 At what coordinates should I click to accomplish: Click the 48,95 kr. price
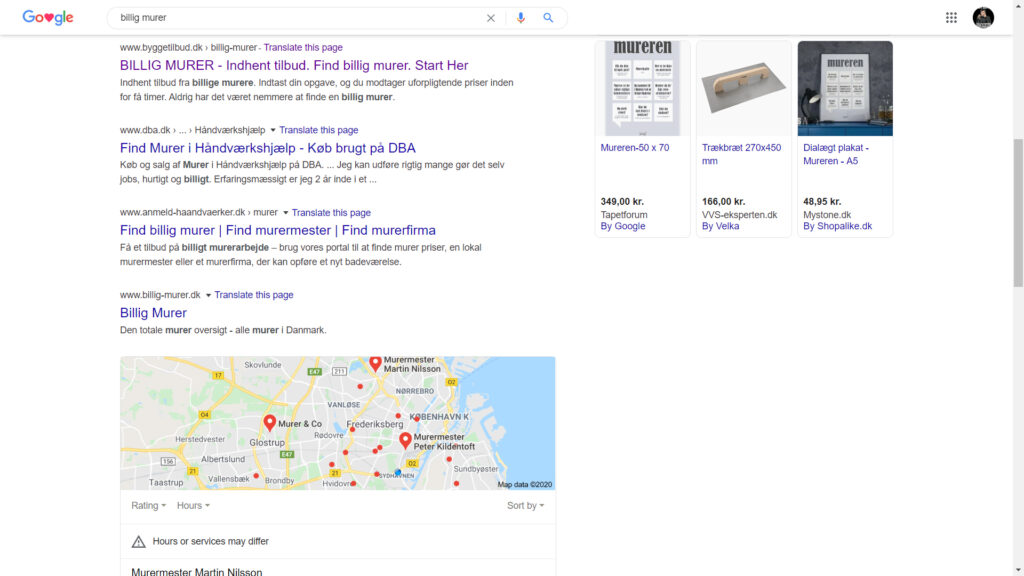pyautogui.click(x=822, y=202)
